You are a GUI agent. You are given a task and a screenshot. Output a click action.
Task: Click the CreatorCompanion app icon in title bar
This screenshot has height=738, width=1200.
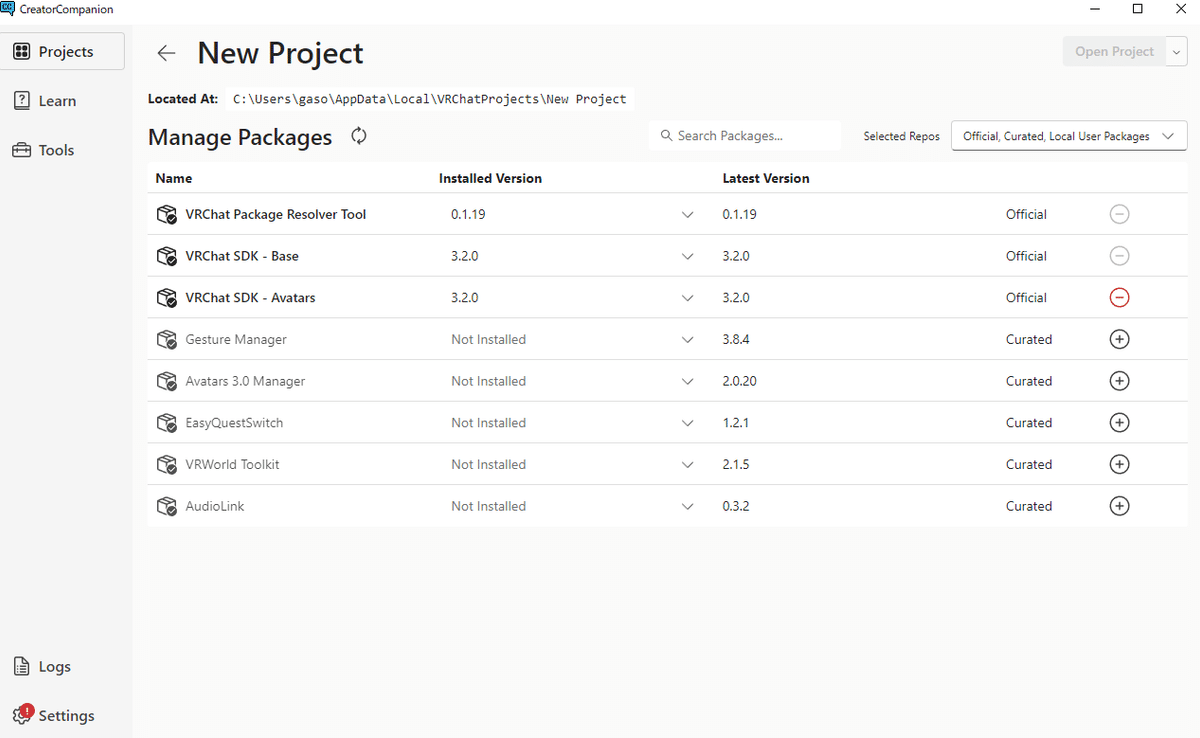pyautogui.click(x=8, y=8)
